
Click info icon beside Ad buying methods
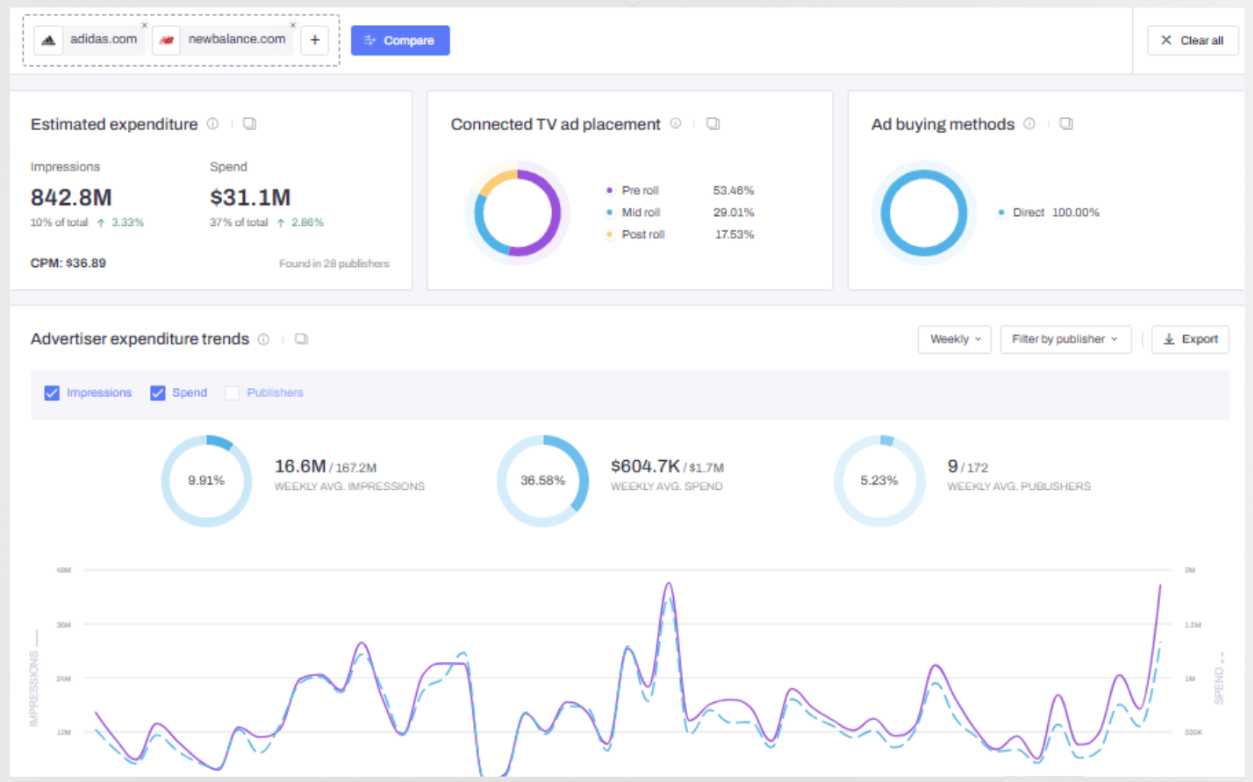(1029, 124)
